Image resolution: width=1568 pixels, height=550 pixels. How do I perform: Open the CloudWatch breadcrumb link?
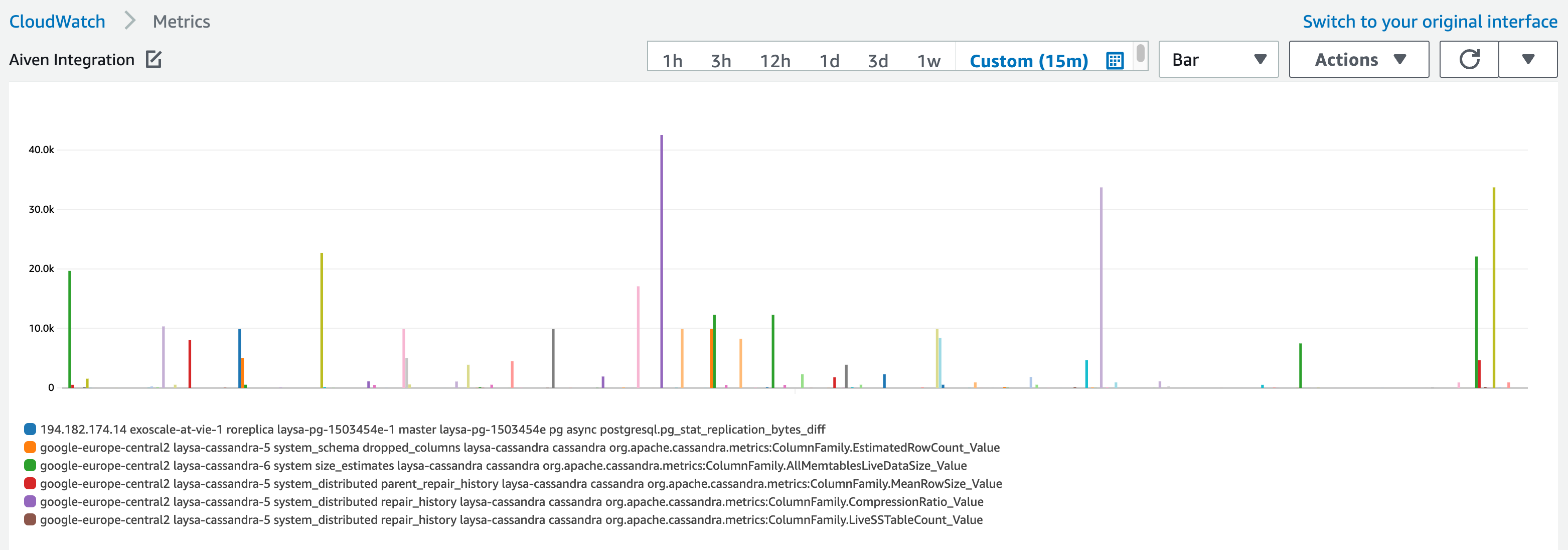click(x=58, y=21)
